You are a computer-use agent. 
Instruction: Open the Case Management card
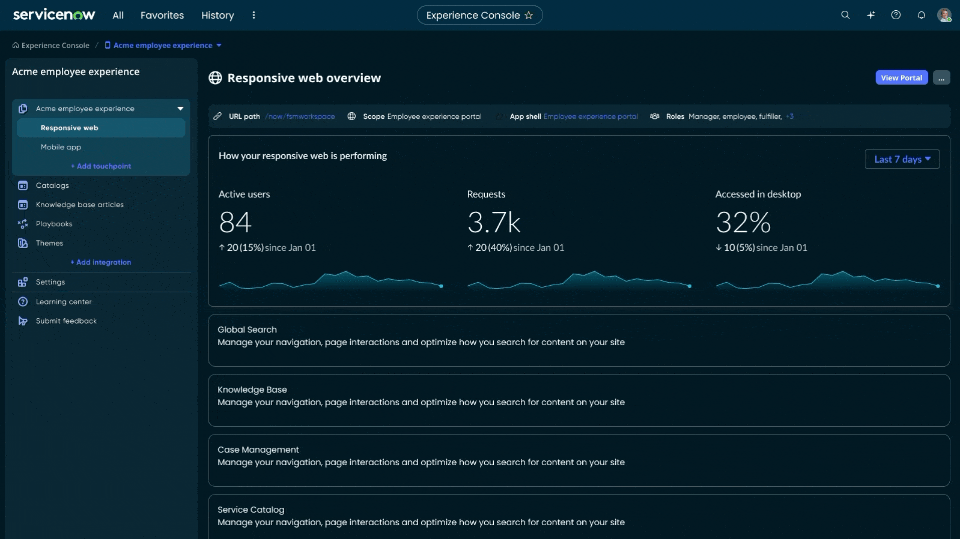[x=579, y=461]
